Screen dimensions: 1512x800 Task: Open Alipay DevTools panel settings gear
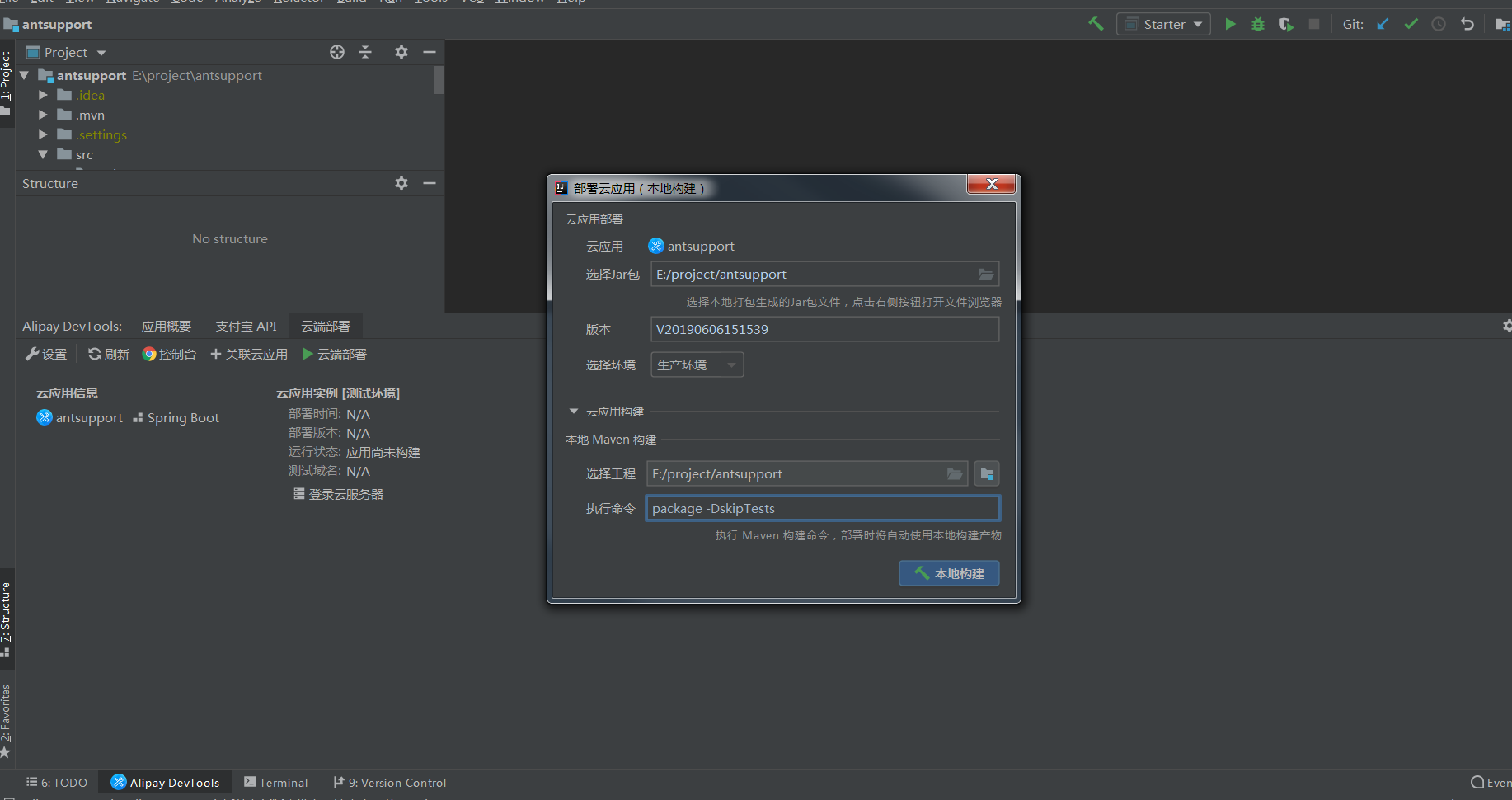[1506, 327]
